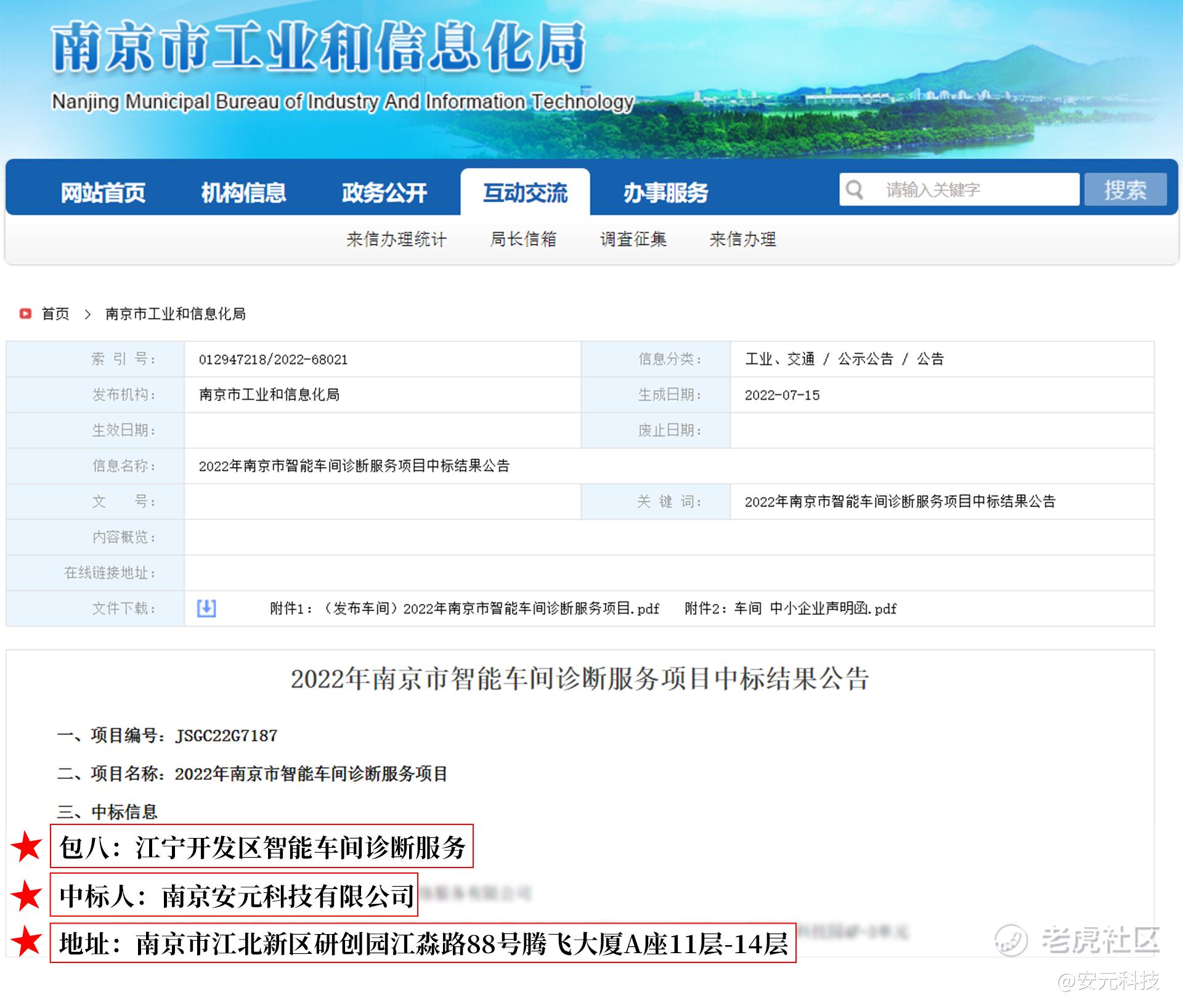This screenshot has width=1183, height=1008.
Task: Click 发布机构 value 南京市工业和信息化局
Action: (269, 395)
